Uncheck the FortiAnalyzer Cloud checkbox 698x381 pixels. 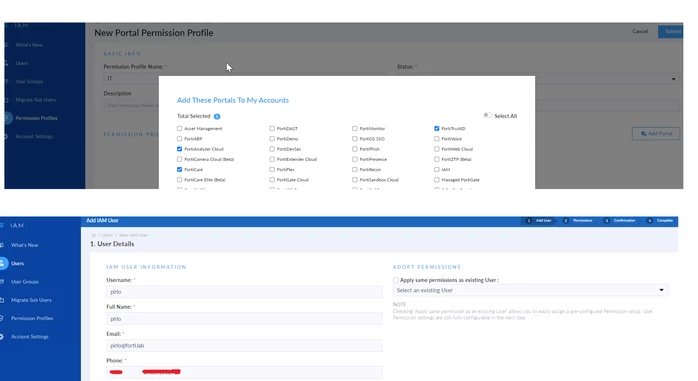pyautogui.click(x=179, y=149)
